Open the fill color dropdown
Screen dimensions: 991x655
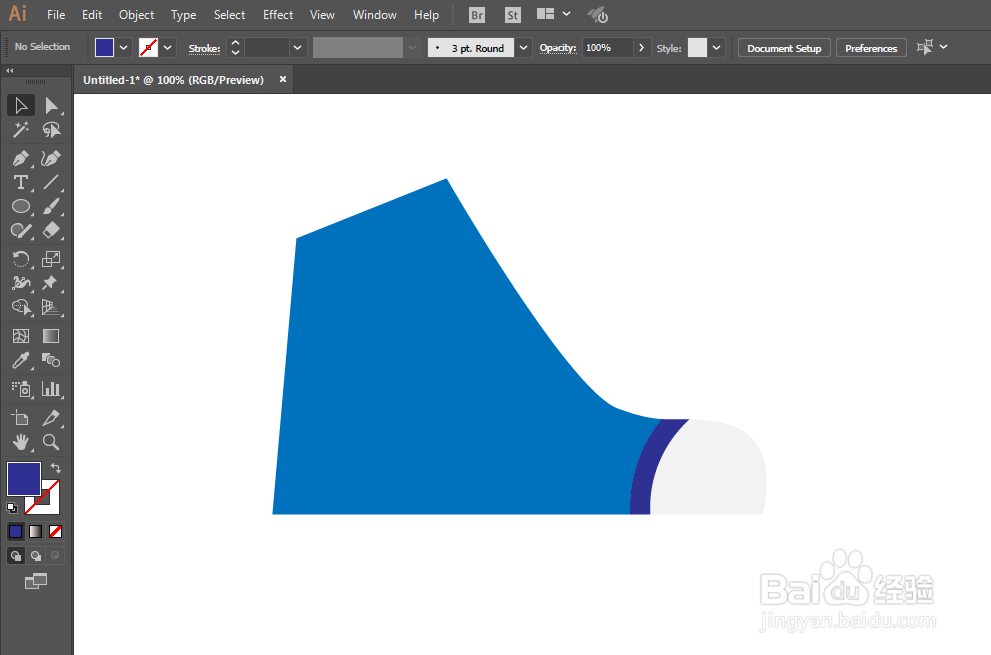pyautogui.click(x=124, y=47)
